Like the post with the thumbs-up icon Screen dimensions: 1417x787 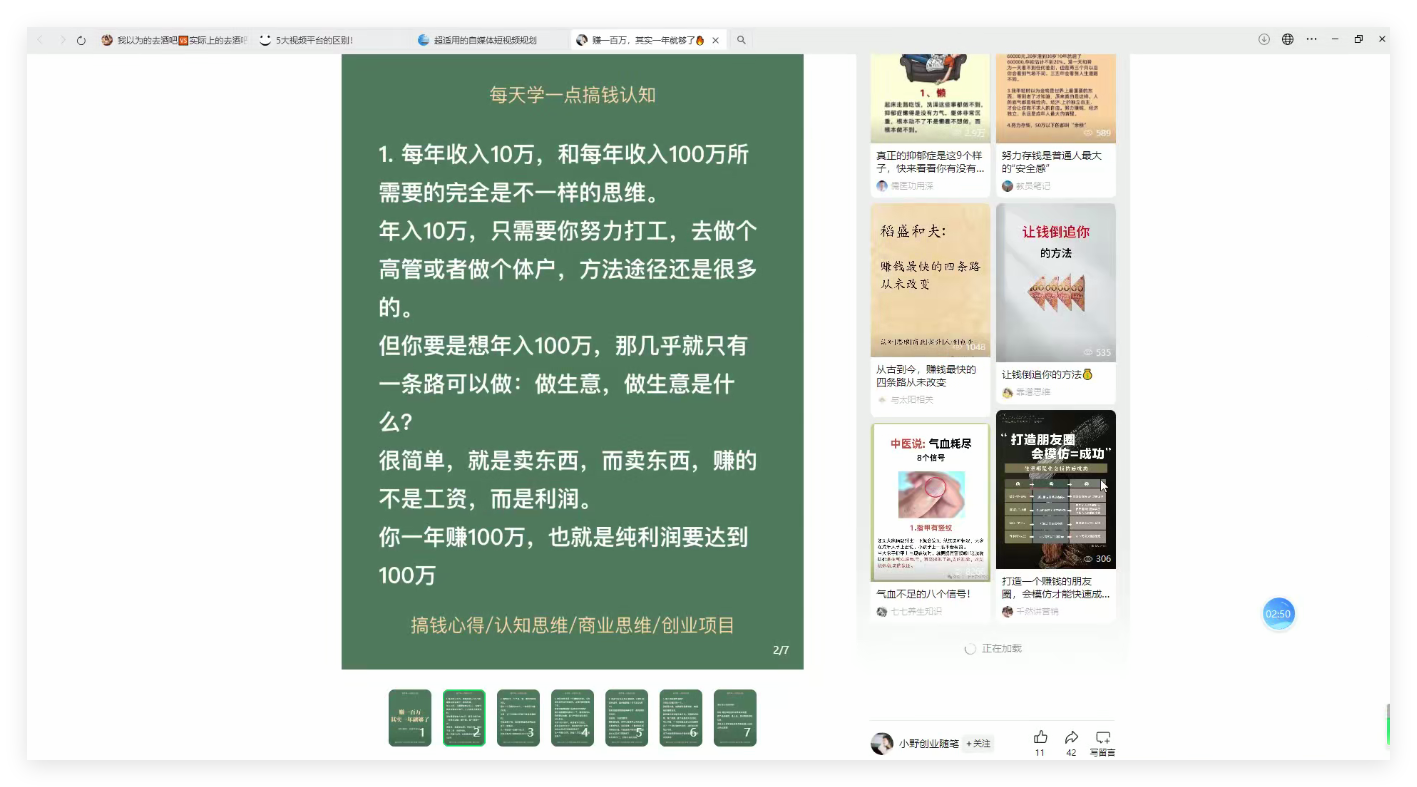(x=1040, y=737)
